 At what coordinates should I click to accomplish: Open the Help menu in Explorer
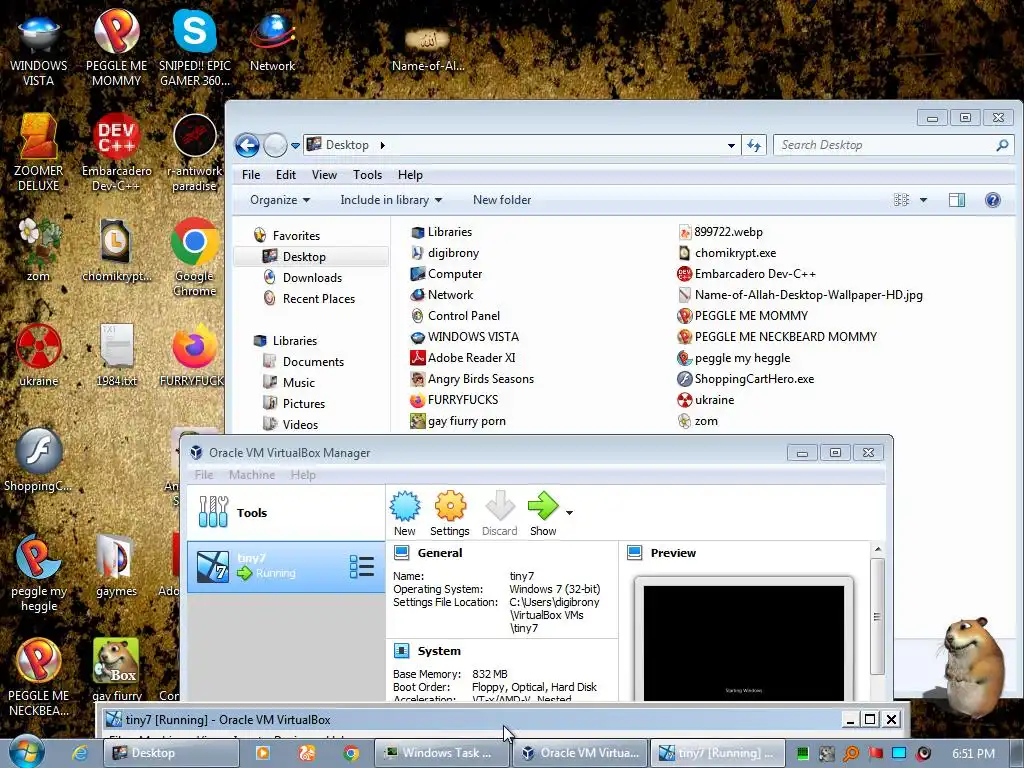pos(410,175)
